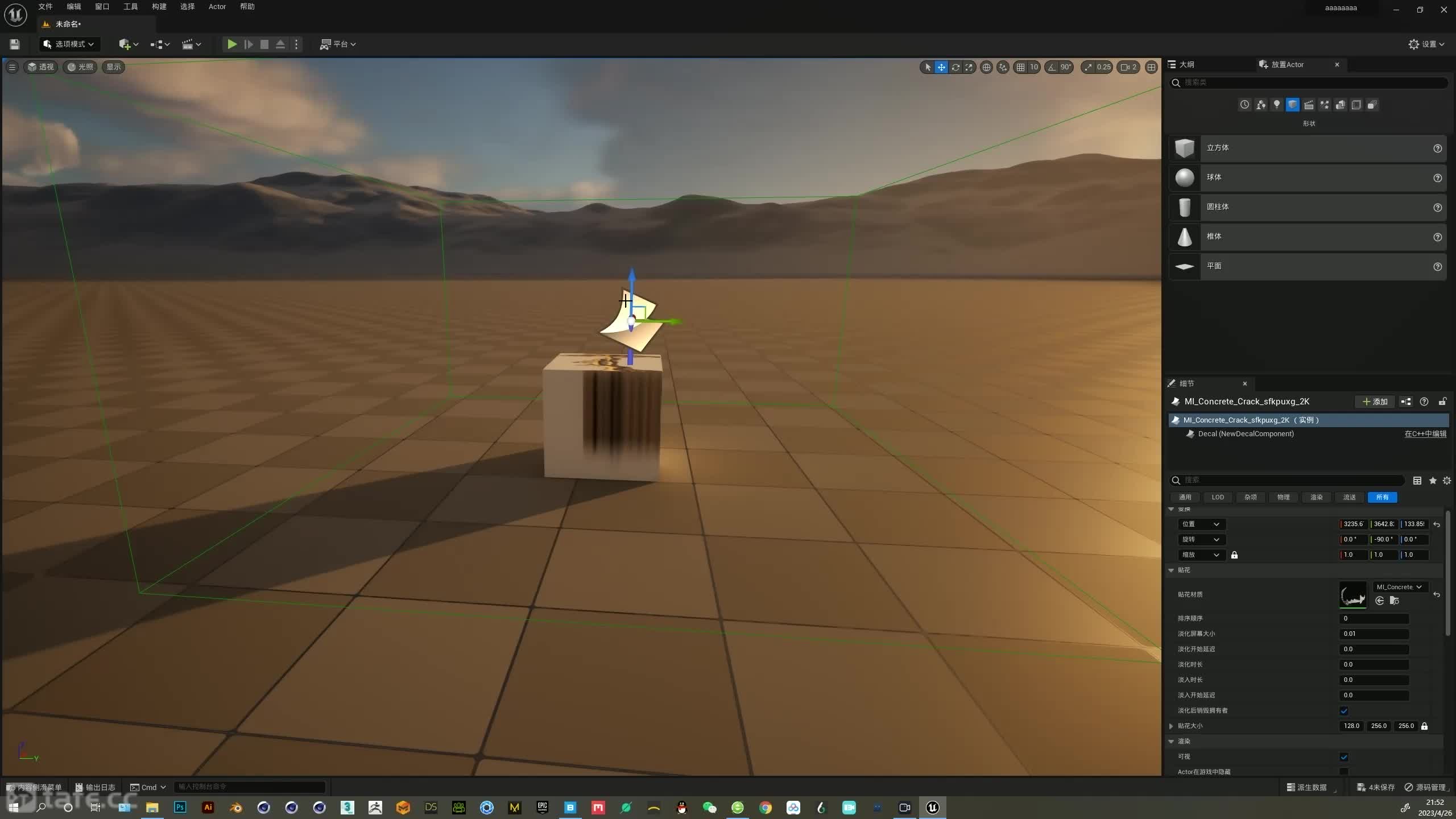
Task: Open the 选项模式 mode dropdown
Action: click(x=69, y=44)
